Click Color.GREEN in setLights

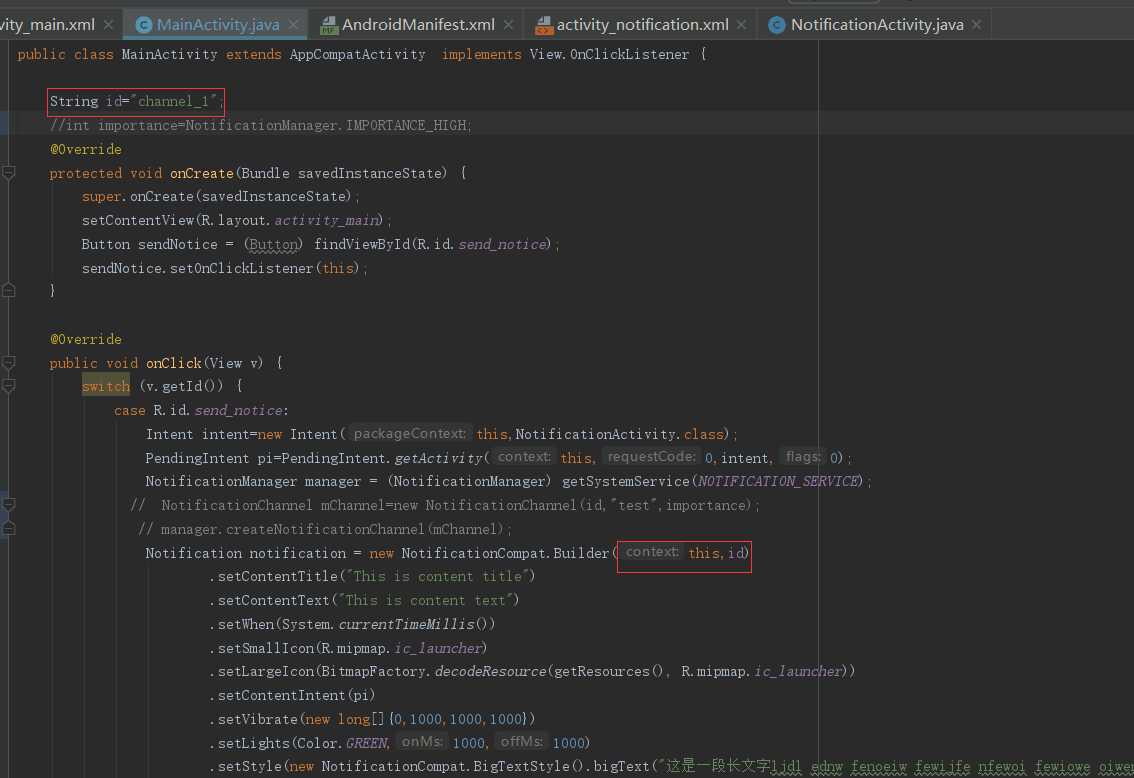343,743
